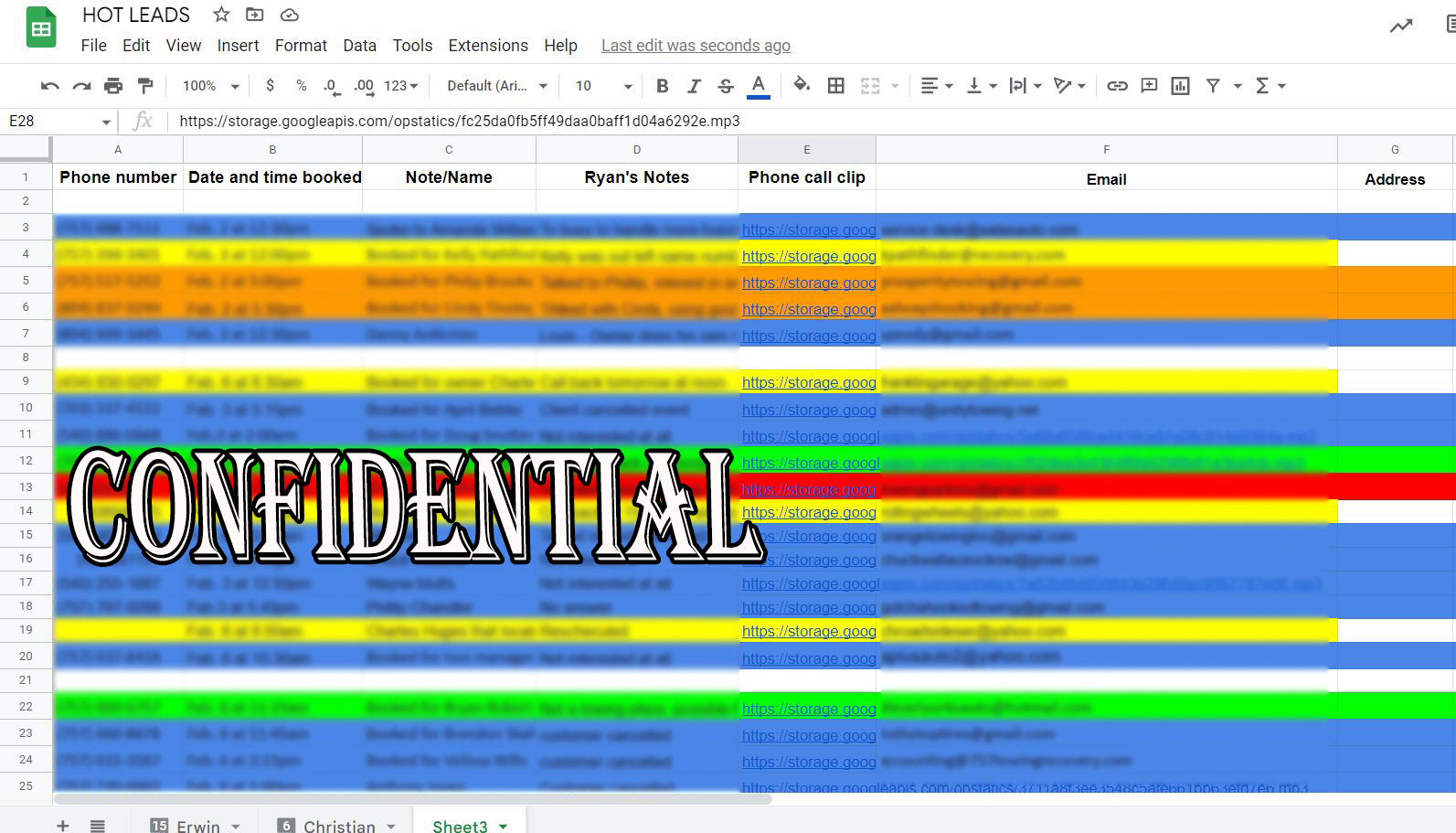1456x833 pixels.
Task: Open the activity dashboard trend icon
Action: pyautogui.click(x=1401, y=27)
